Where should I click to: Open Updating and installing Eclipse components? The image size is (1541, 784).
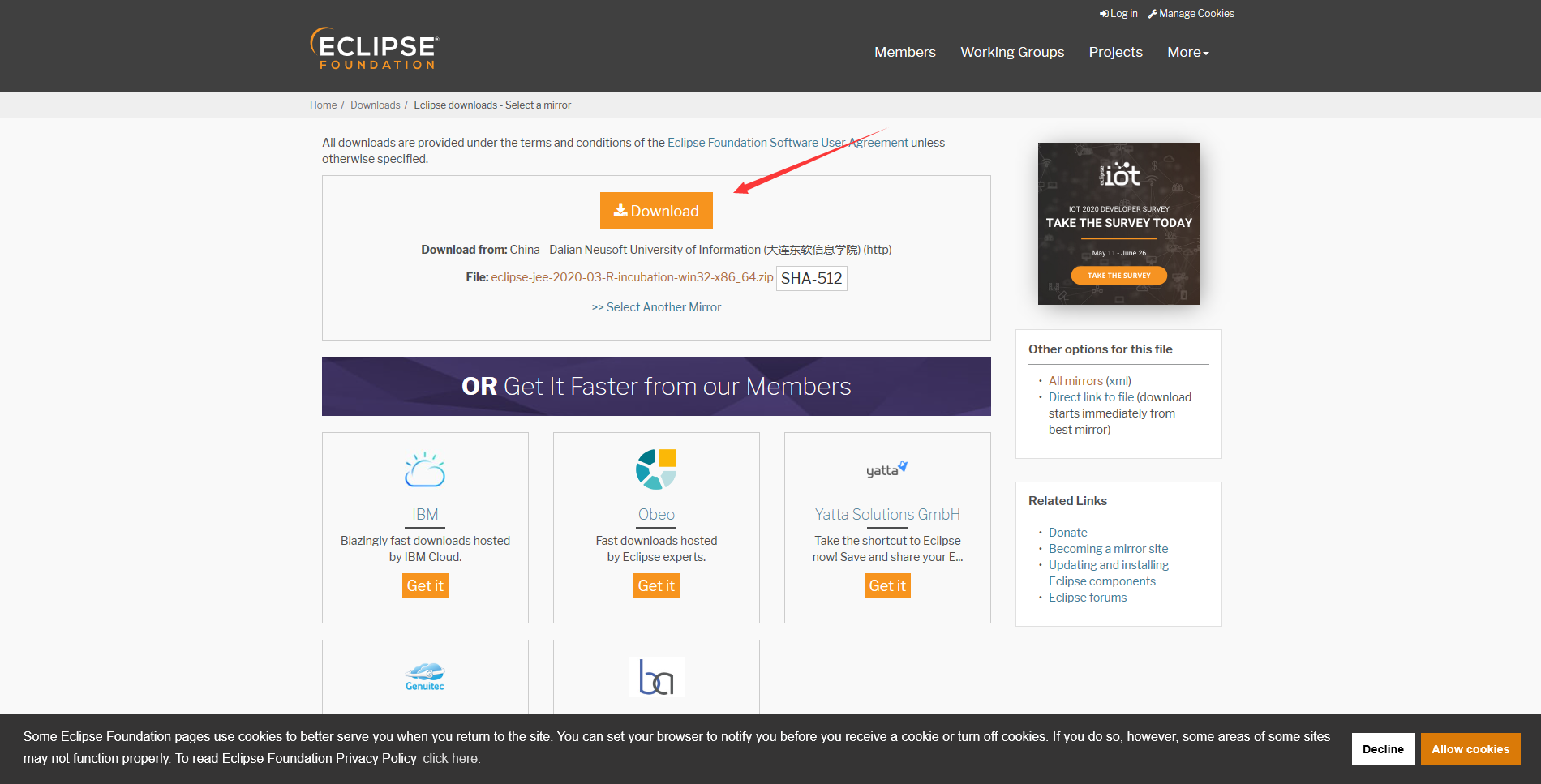(x=1108, y=573)
